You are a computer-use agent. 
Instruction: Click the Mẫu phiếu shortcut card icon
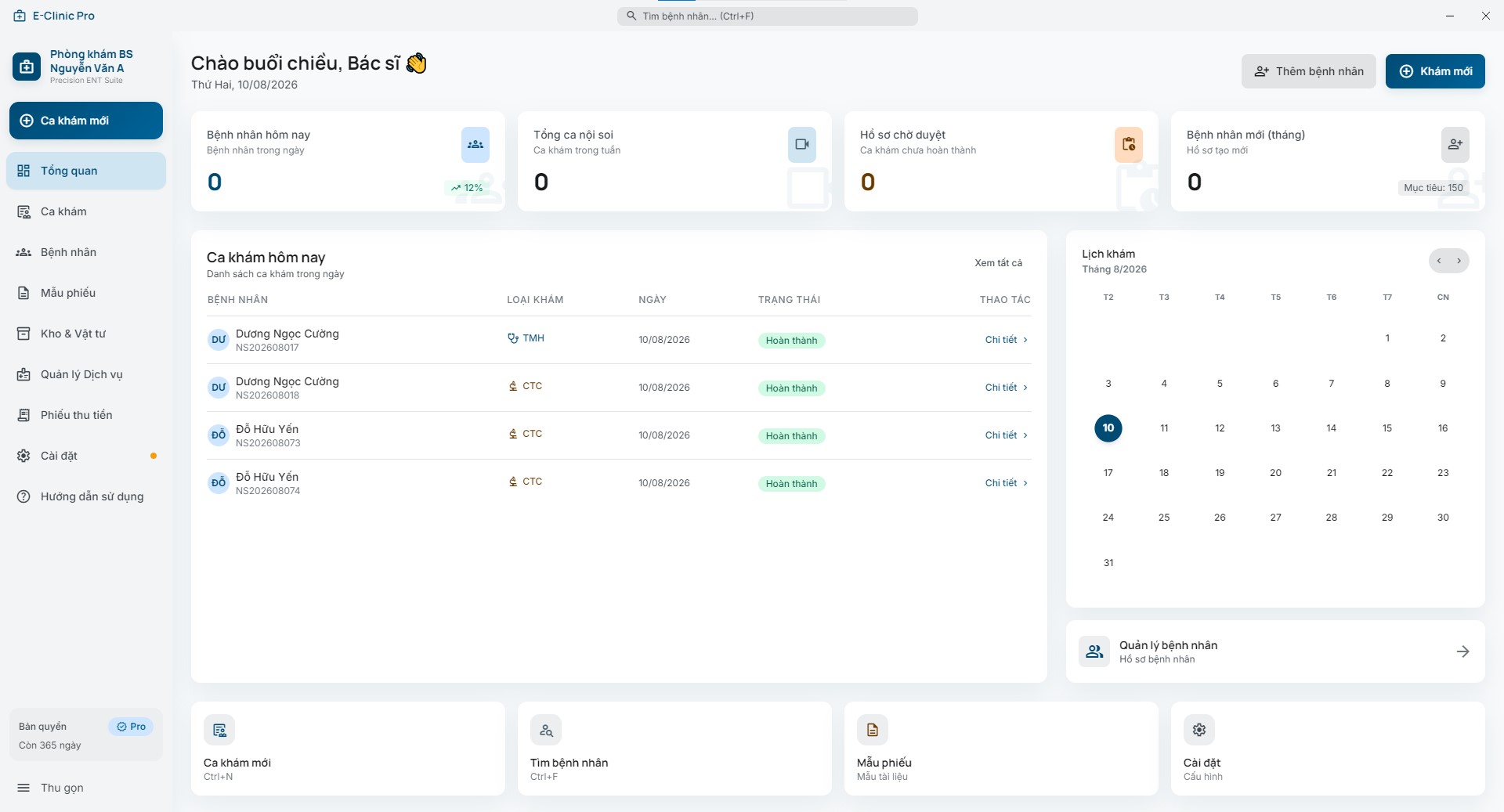(x=873, y=730)
